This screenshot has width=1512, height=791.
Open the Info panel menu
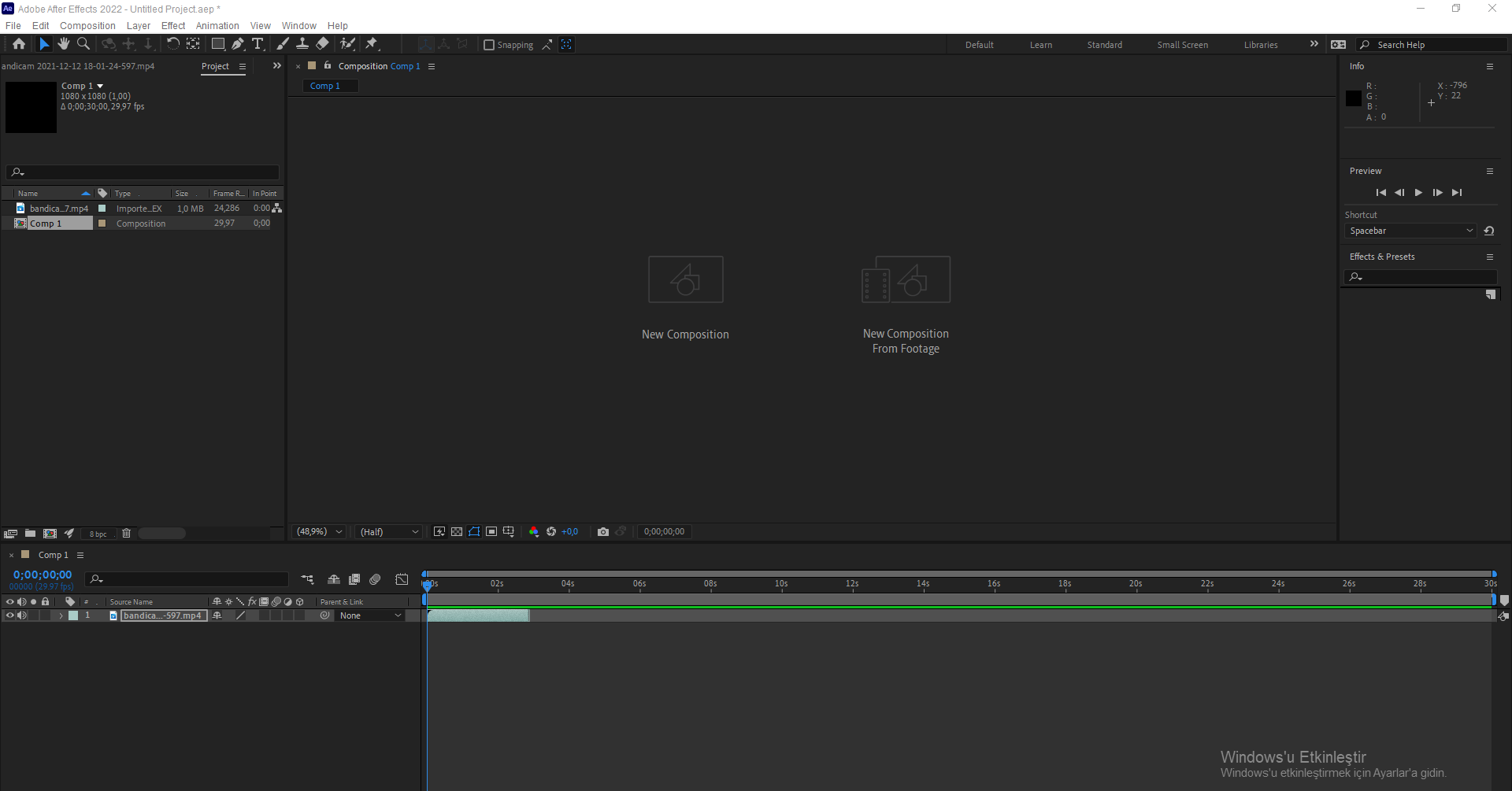pos(1490,66)
